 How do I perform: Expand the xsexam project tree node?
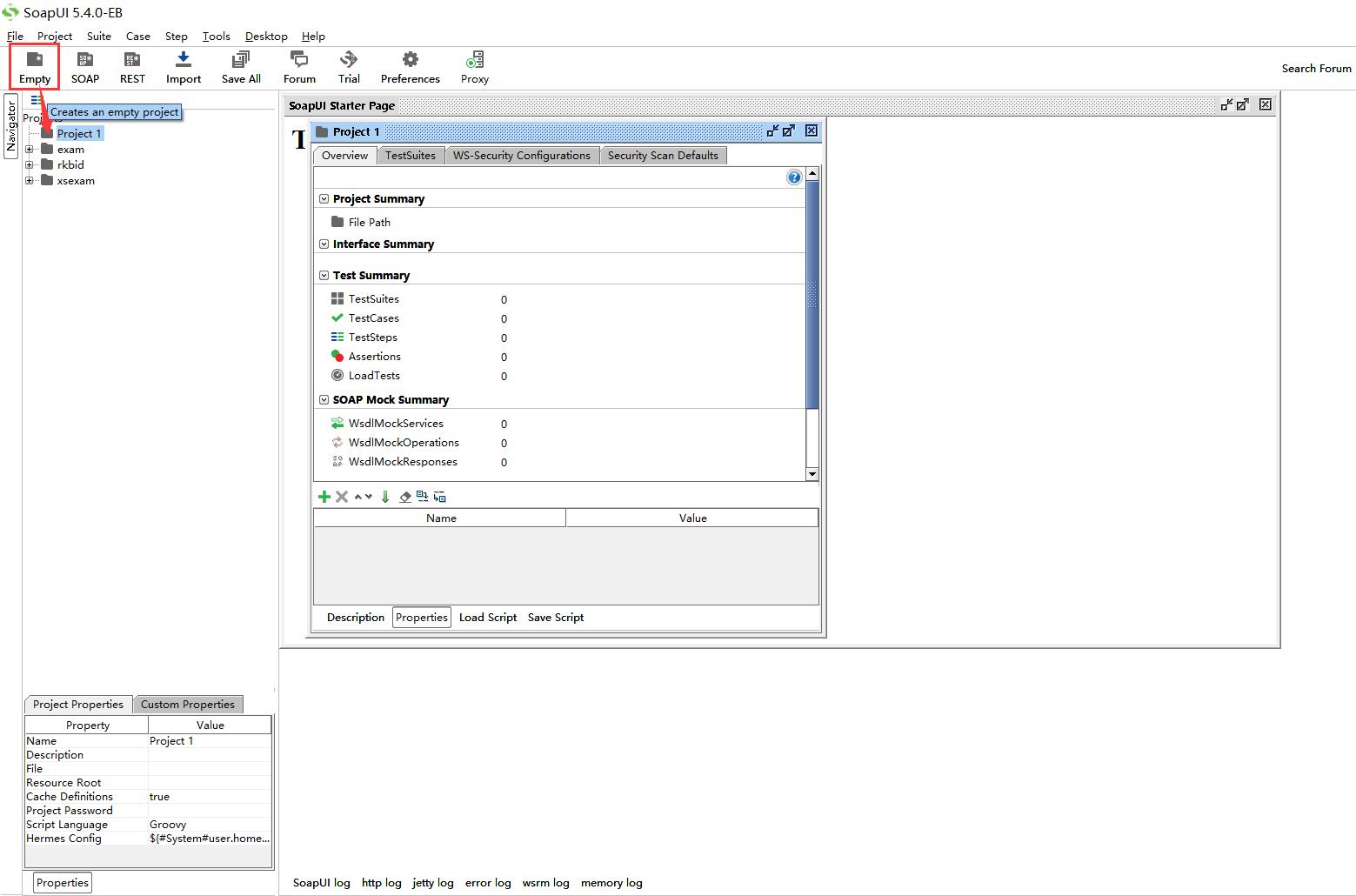tap(29, 180)
